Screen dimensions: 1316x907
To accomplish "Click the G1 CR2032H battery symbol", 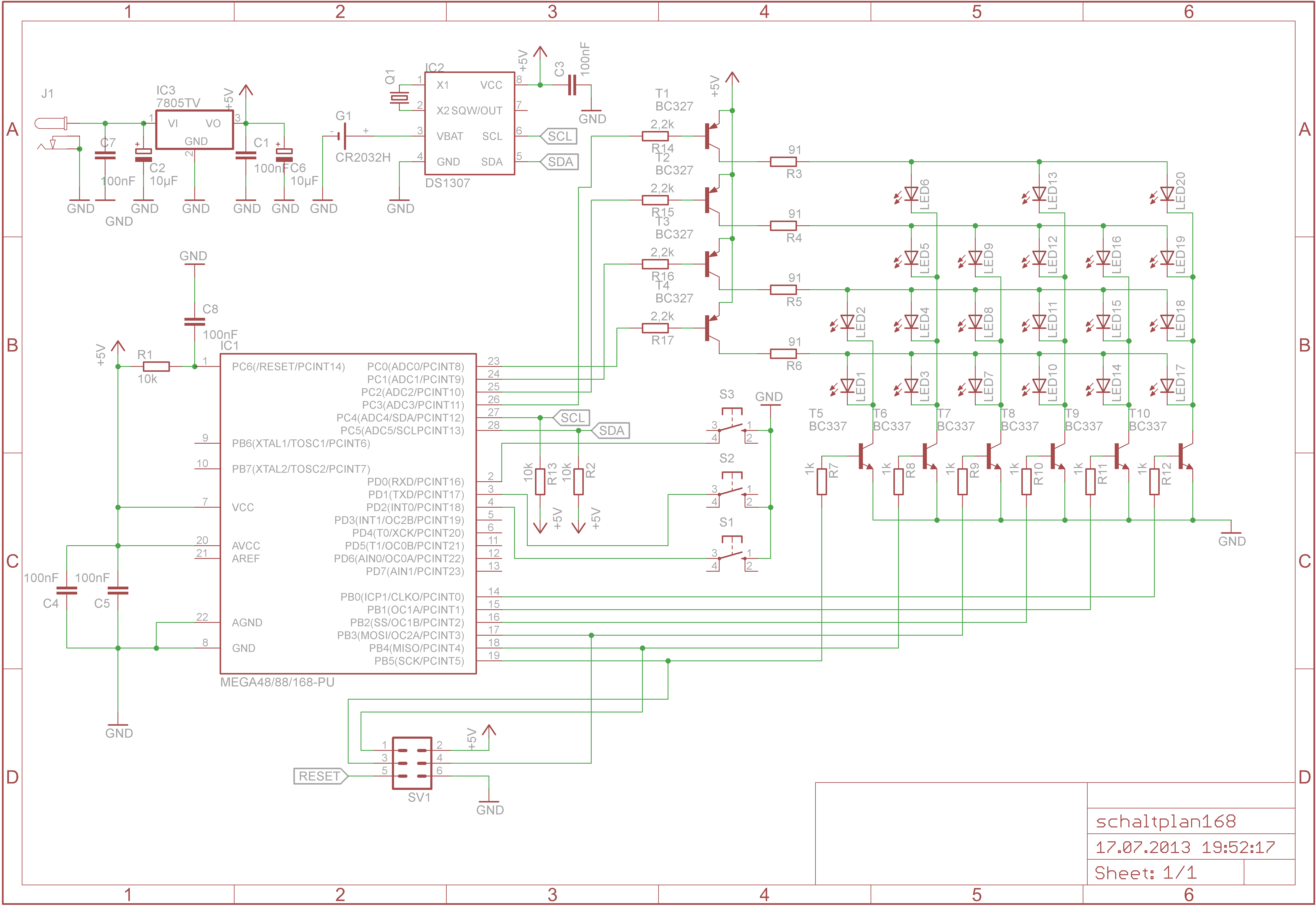I will point(342,136).
